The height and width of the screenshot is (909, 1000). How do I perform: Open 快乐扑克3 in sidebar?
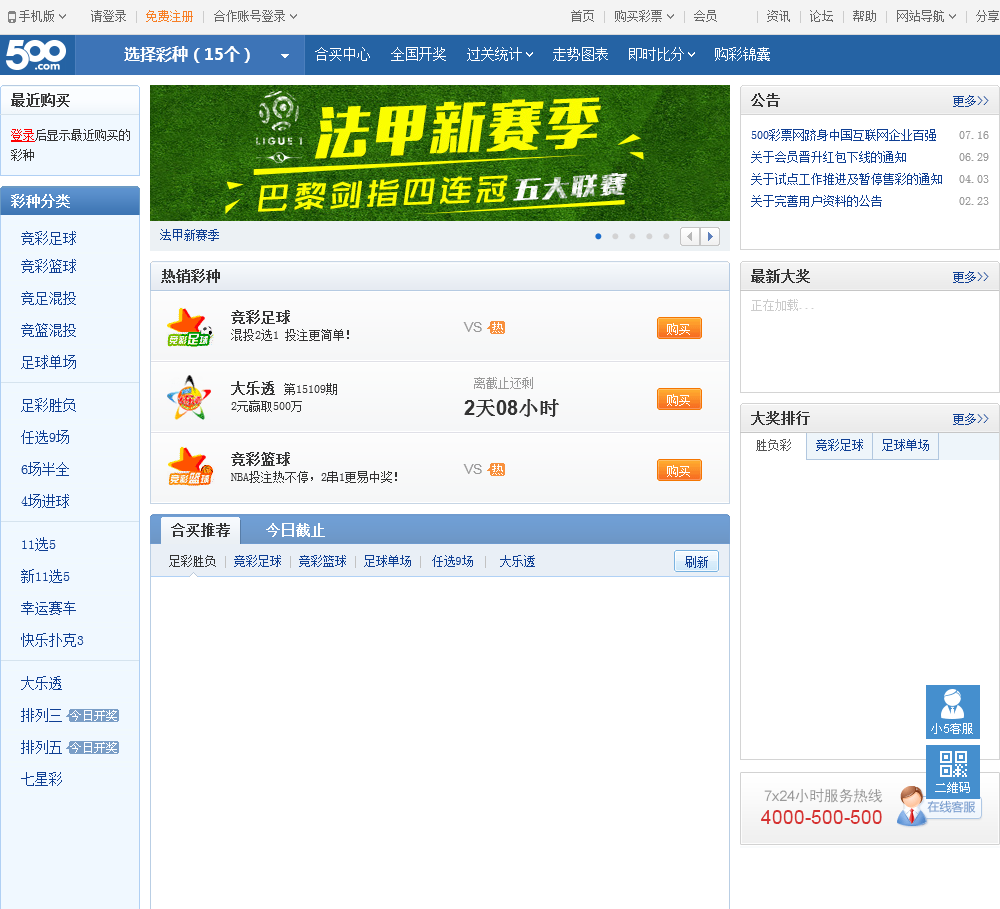(52, 640)
